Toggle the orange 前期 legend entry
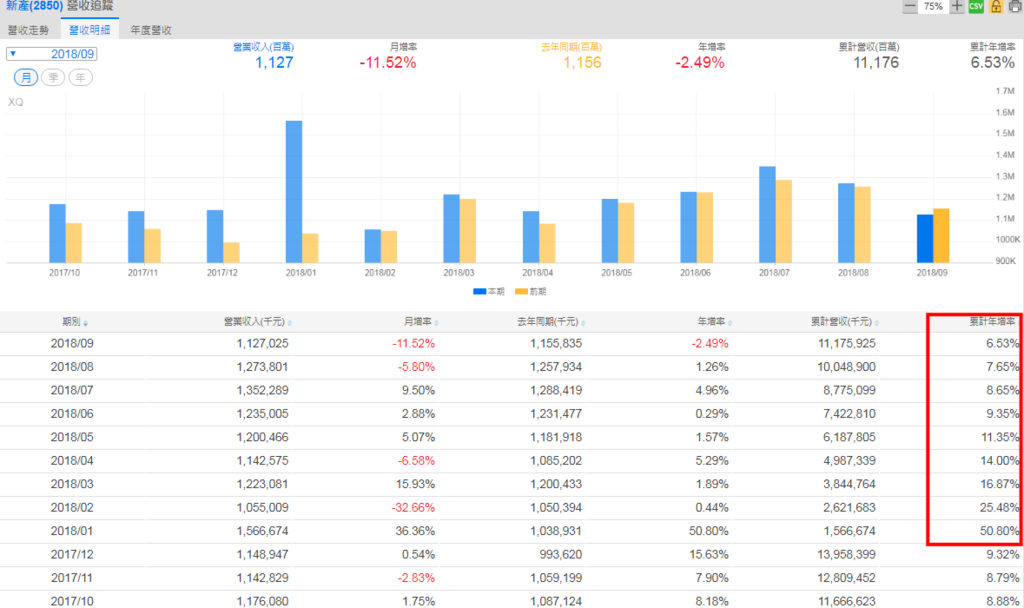Viewport: 1024px width, 608px height. pos(530,292)
